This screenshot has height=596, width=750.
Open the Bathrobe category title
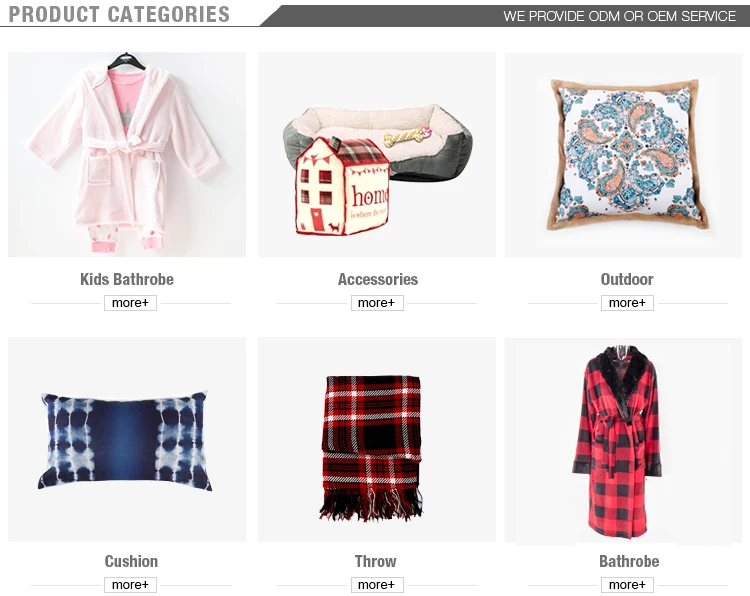point(629,561)
